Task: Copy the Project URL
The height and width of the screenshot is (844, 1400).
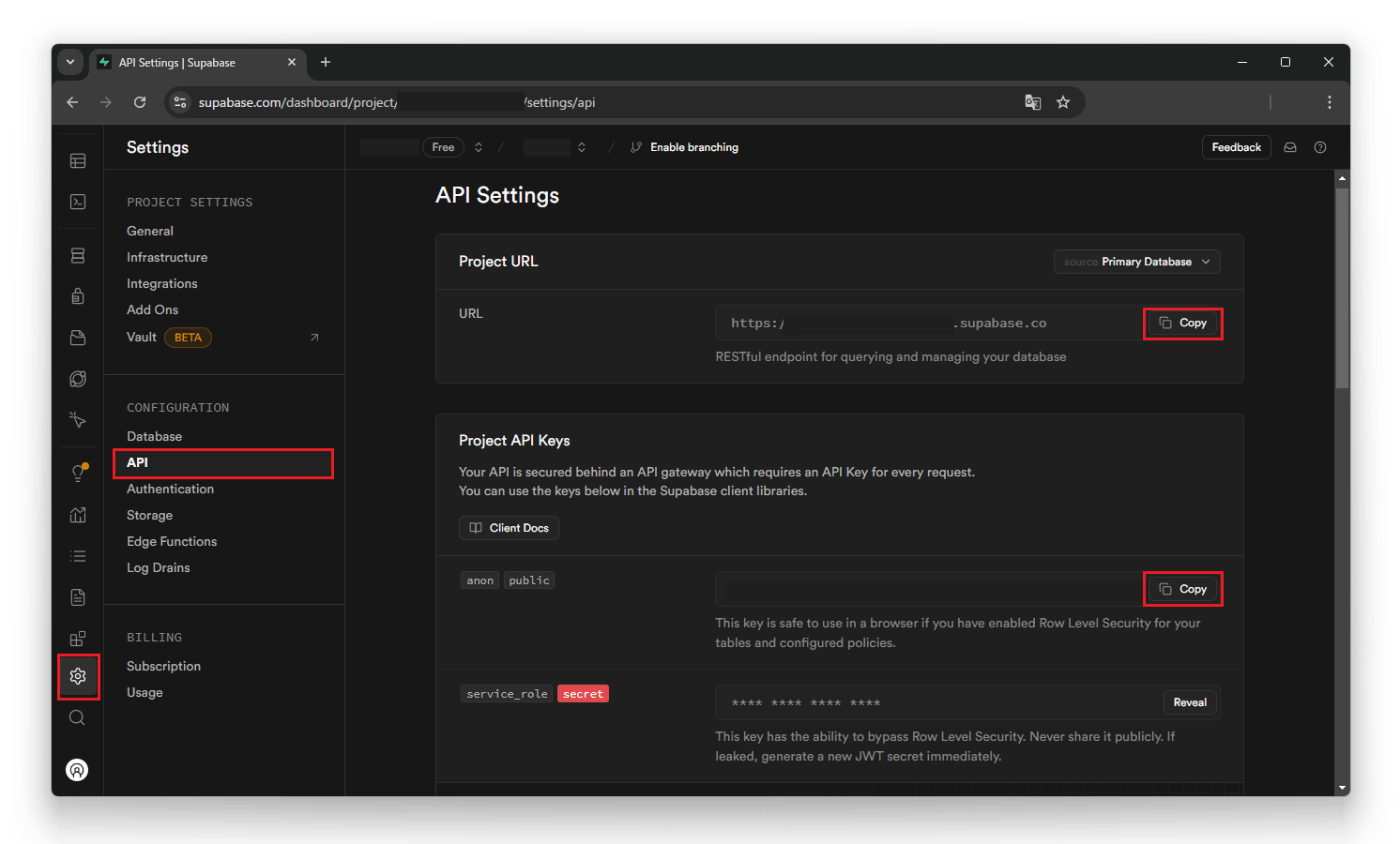Action: (x=1183, y=323)
